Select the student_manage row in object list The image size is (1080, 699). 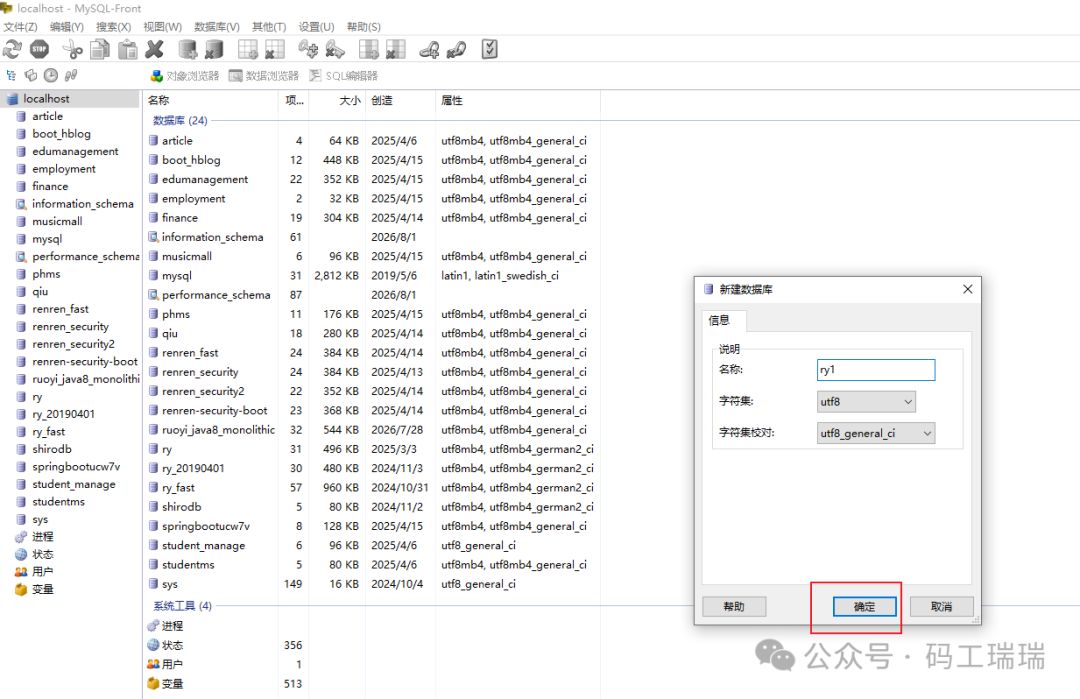tap(371, 545)
